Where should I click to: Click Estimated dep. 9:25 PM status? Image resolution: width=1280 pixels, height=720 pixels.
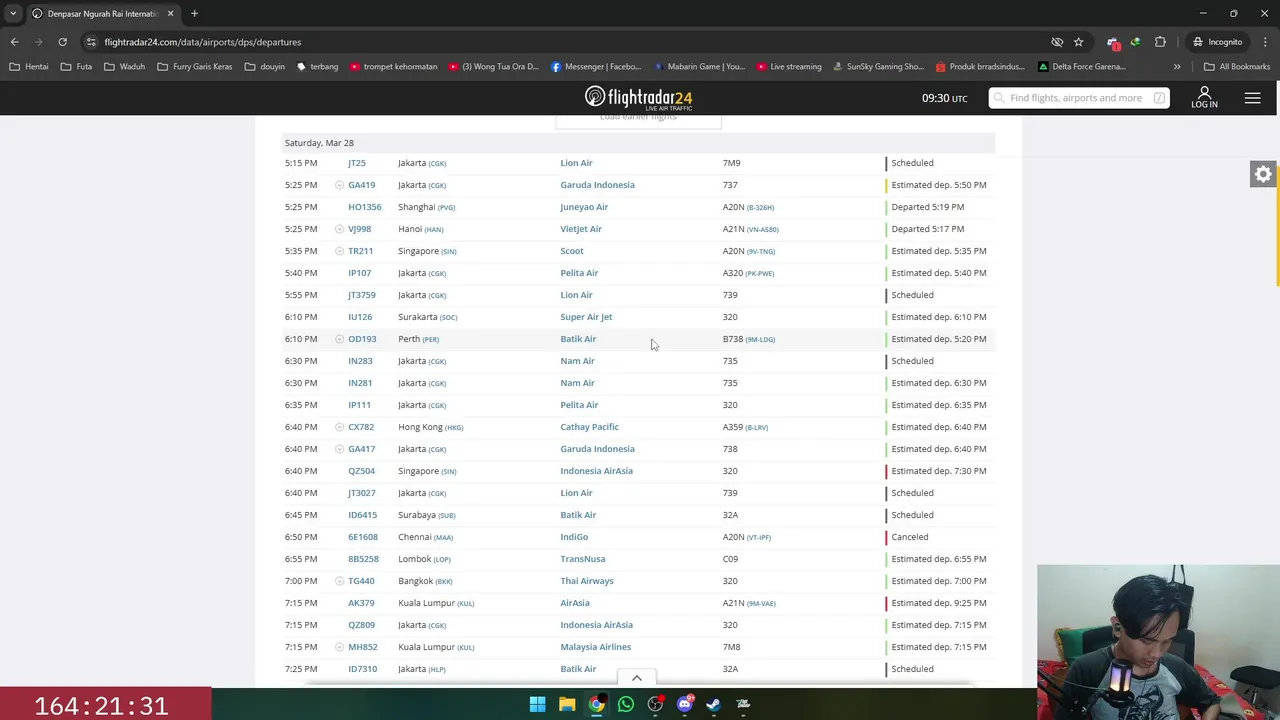tap(939, 603)
